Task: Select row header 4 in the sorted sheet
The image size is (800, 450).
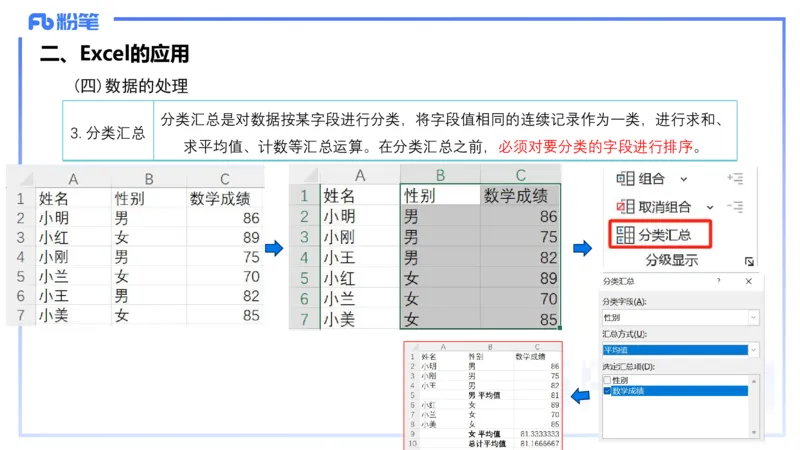Action: [305, 258]
